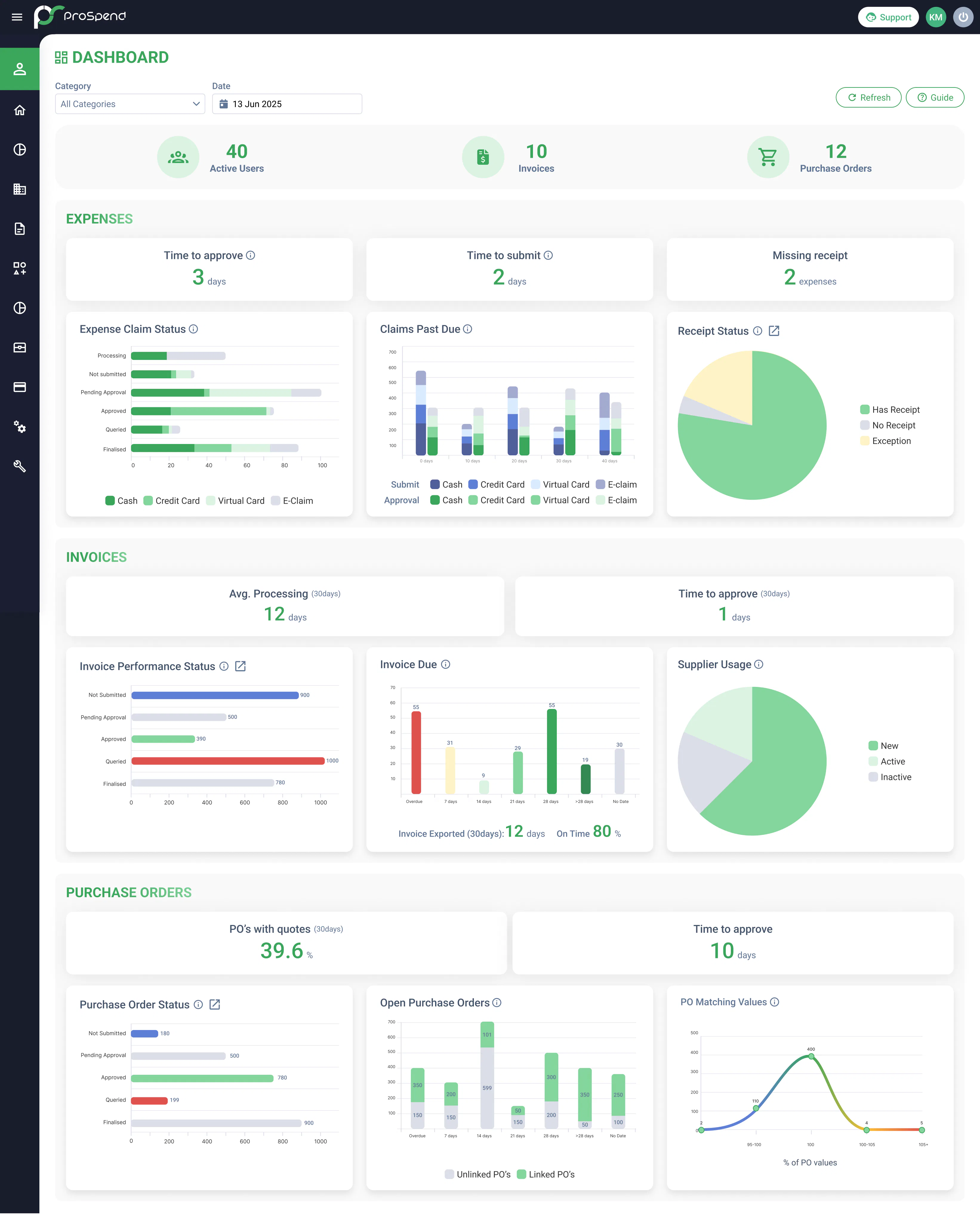The width and height of the screenshot is (980, 1215).
Task: Toggle Unlinked PO's legend entry
Action: [477, 1174]
